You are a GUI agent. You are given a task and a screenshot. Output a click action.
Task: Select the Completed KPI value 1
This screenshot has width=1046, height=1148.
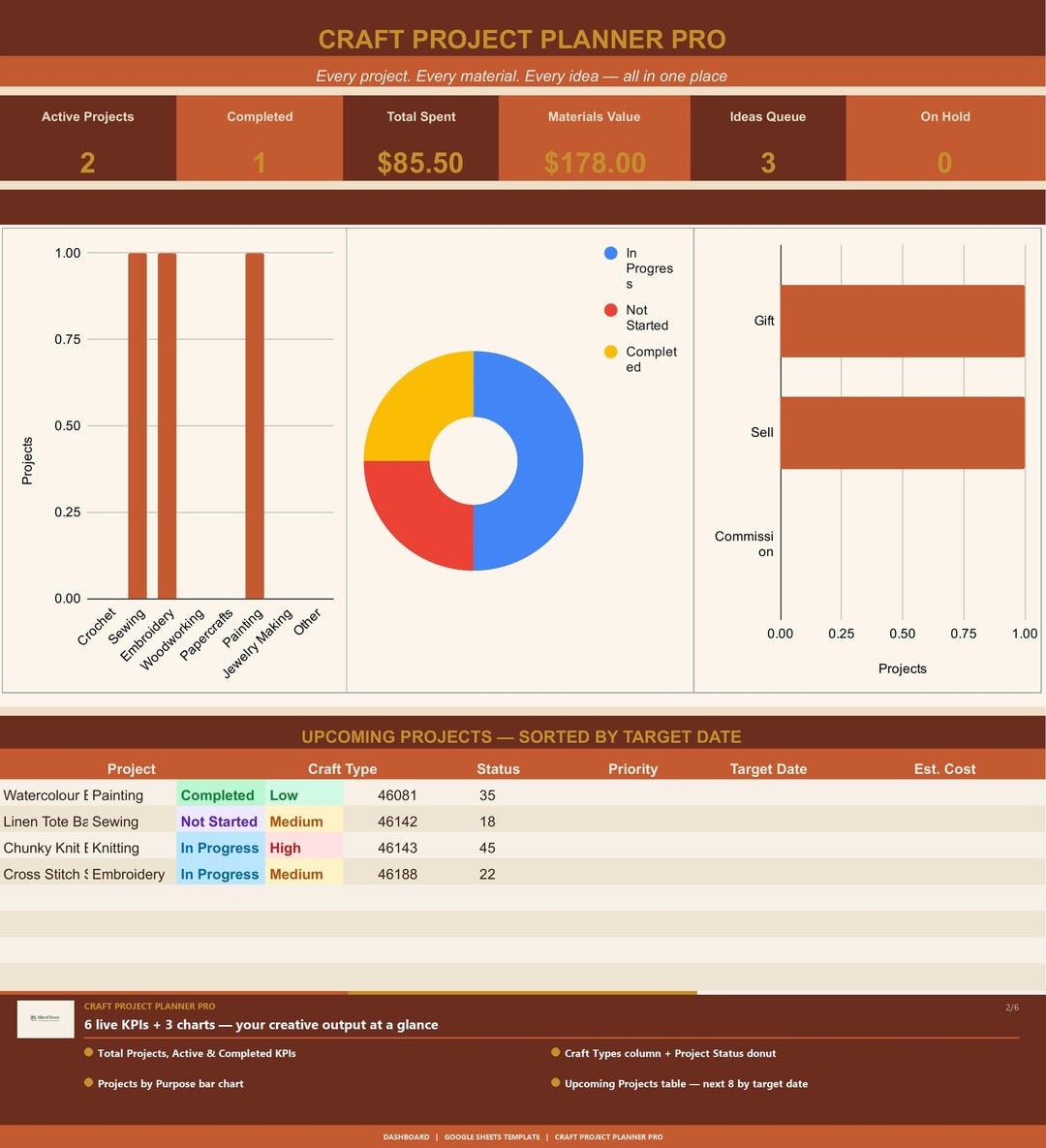click(260, 163)
